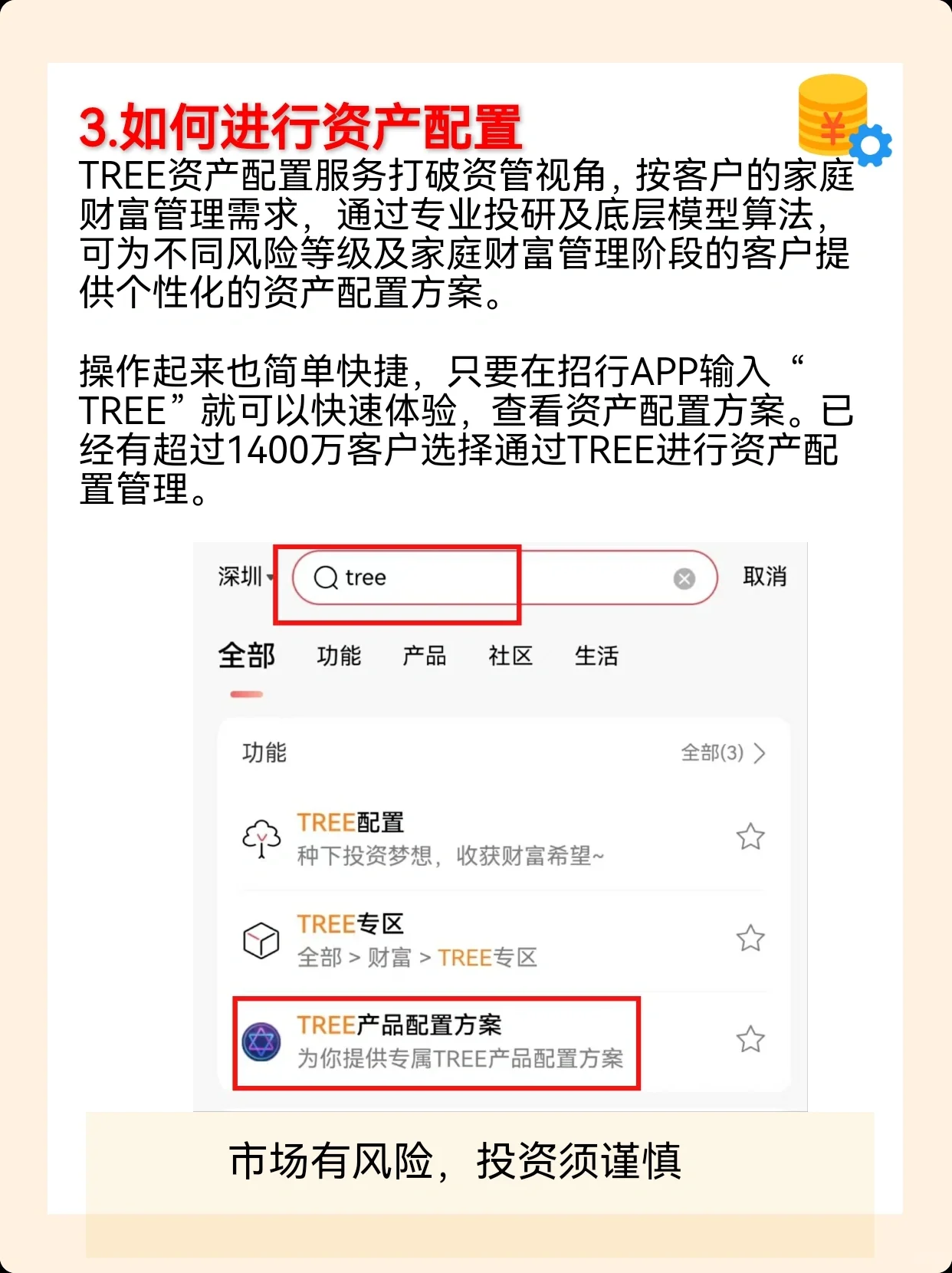Click the tree search input field
Viewport: 952px width, 1273px height.
click(504, 577)
